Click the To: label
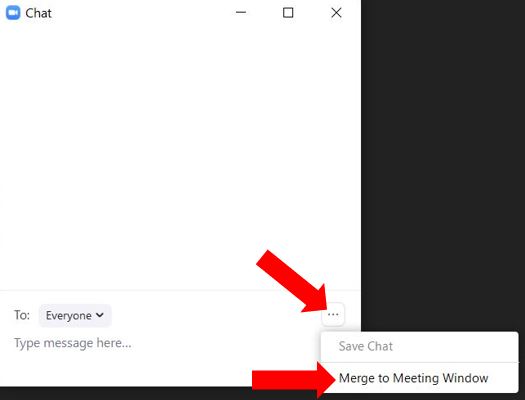The height and width of the screenshot is (400, 525). pyautogui.click(x=22, y=315)
